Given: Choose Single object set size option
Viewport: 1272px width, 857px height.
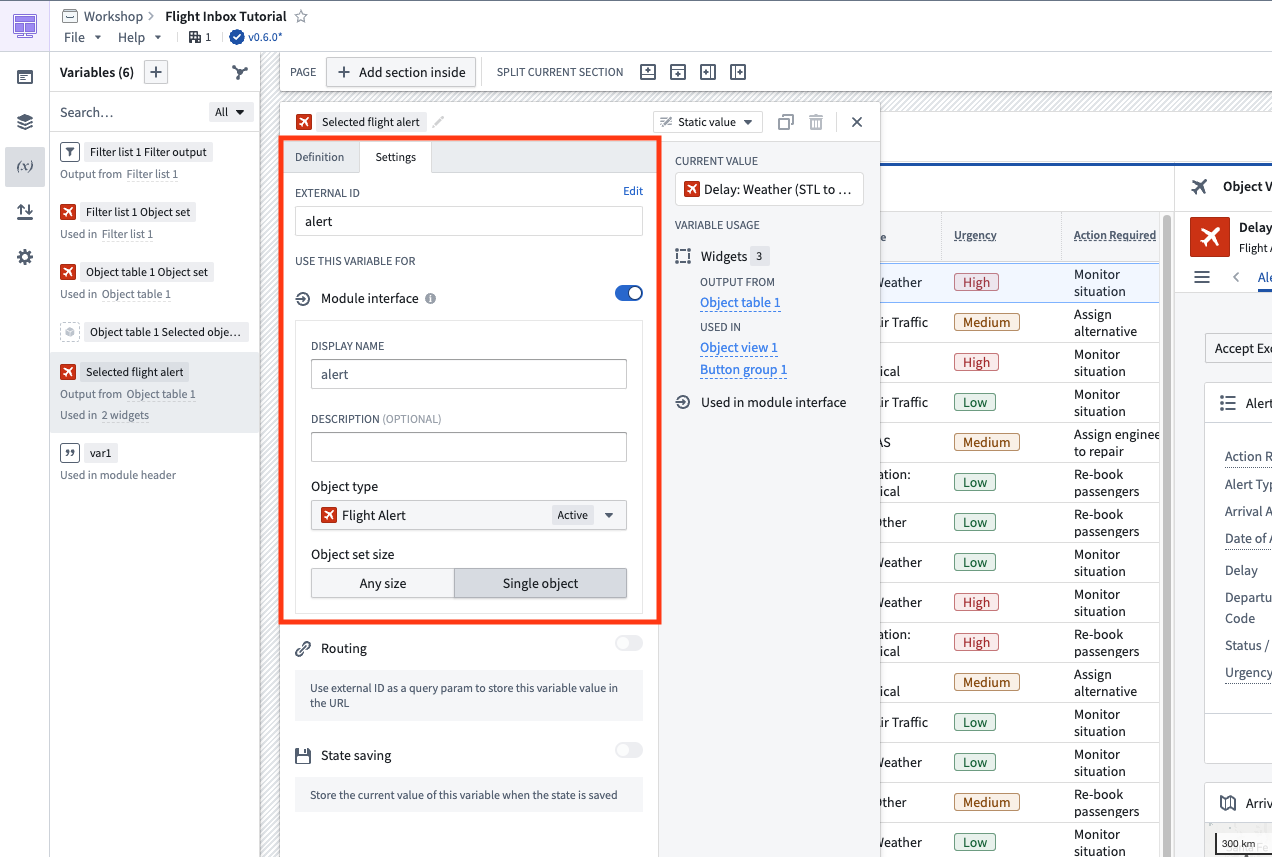Looking at the screenshot, I should 540,583.
